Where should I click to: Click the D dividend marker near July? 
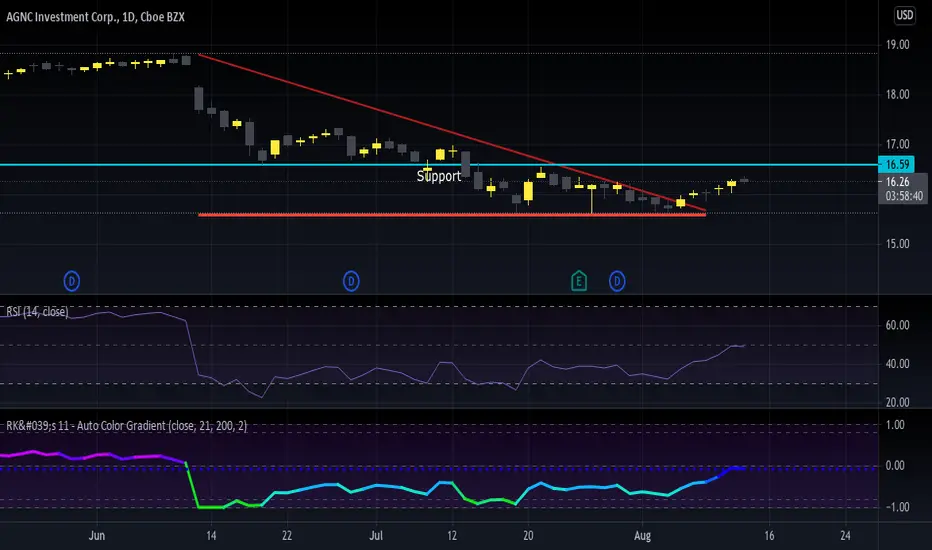[x=351, y=281]
